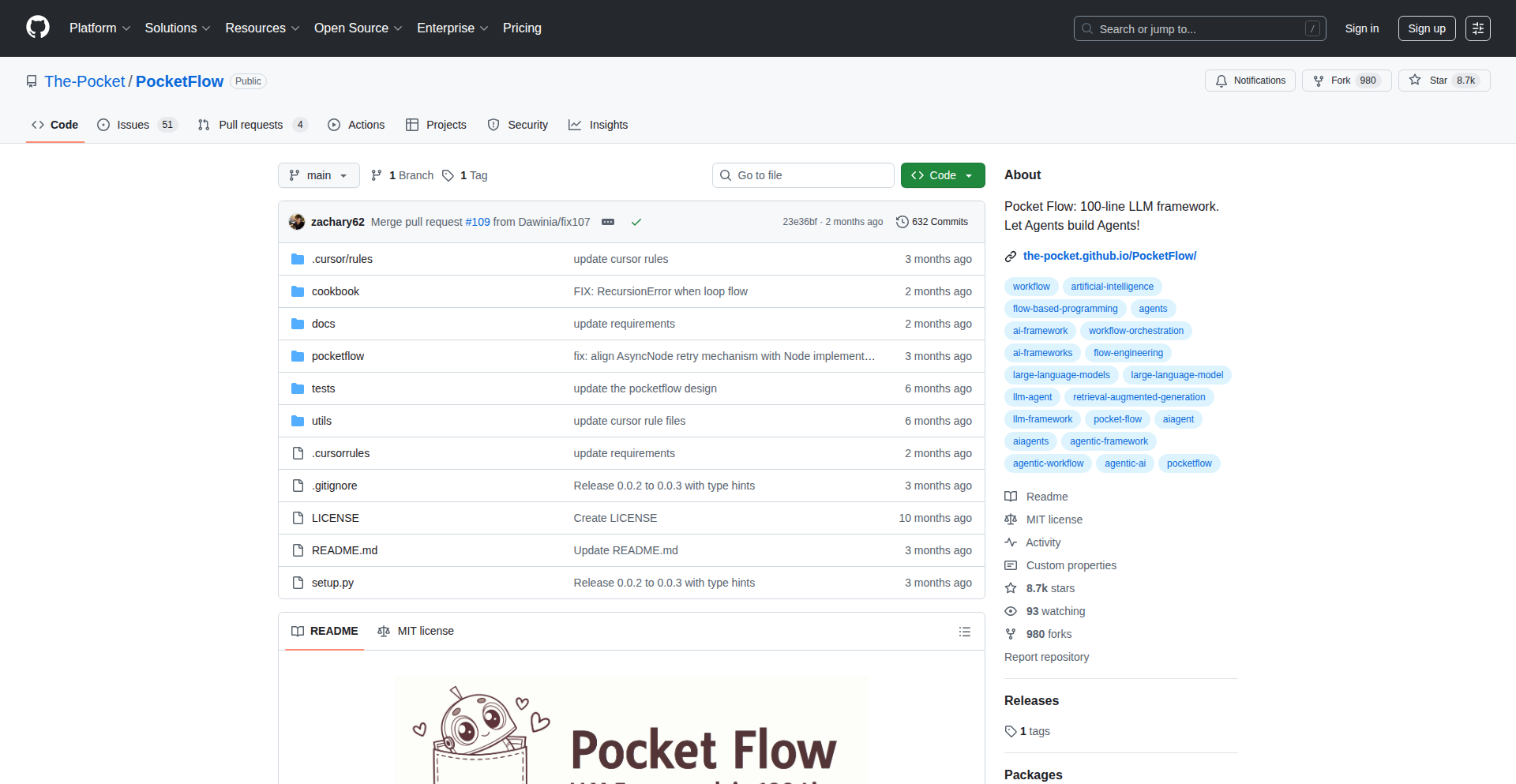
Task: Open pull request #109 link
Action: tap(478, 222)
